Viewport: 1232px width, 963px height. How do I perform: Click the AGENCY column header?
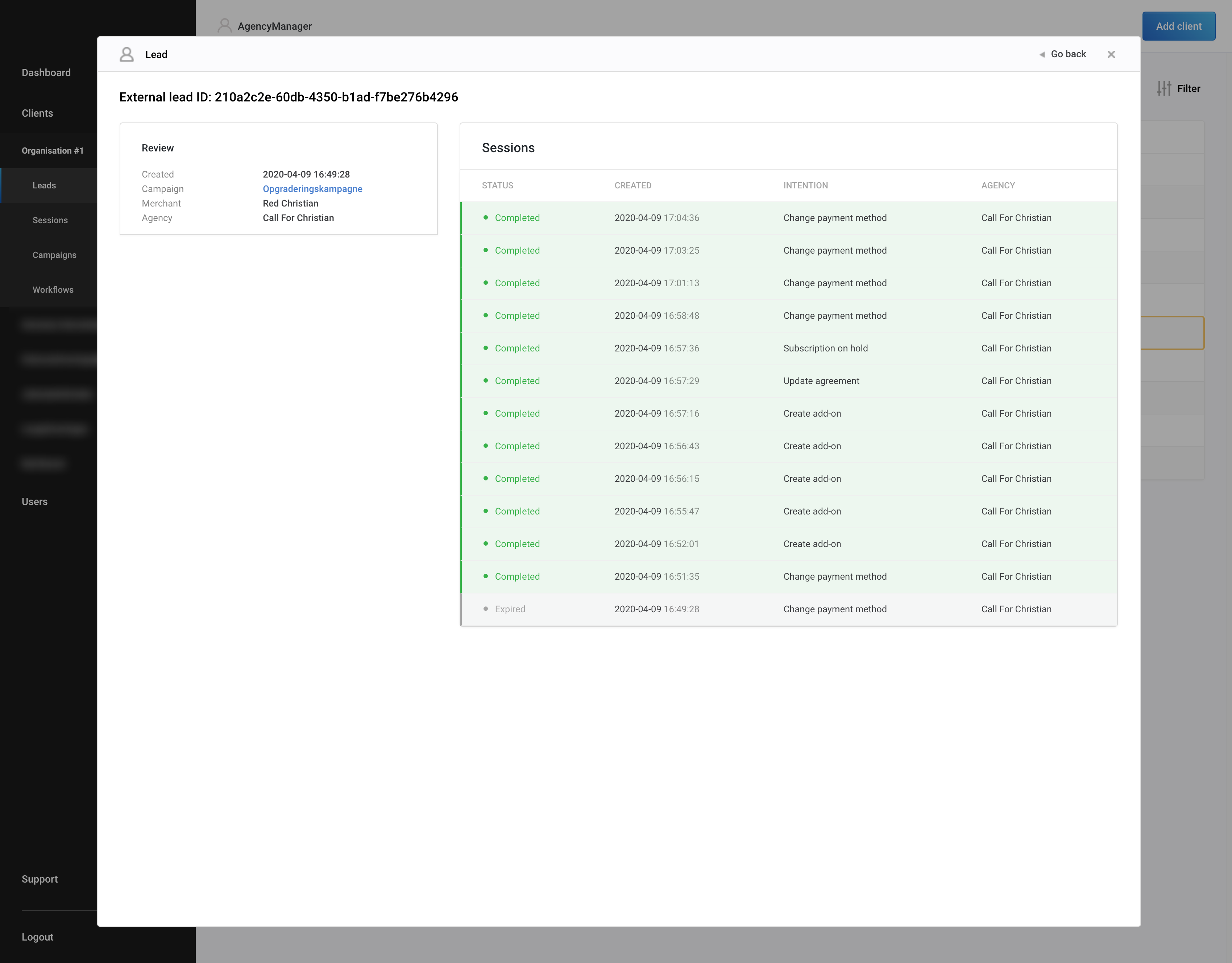point(998,185)
